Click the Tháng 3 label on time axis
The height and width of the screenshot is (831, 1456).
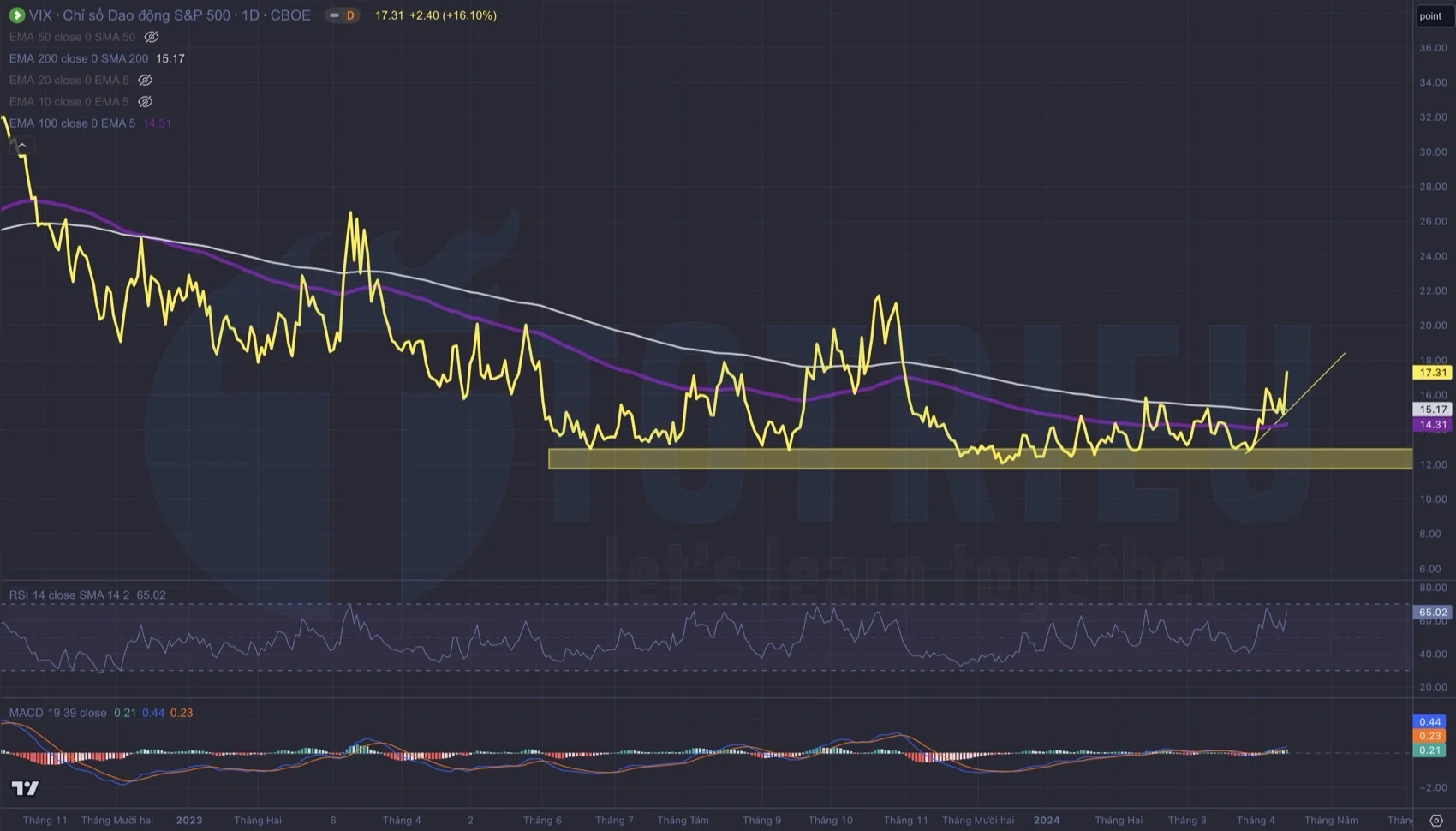(x=1187, y=821)
